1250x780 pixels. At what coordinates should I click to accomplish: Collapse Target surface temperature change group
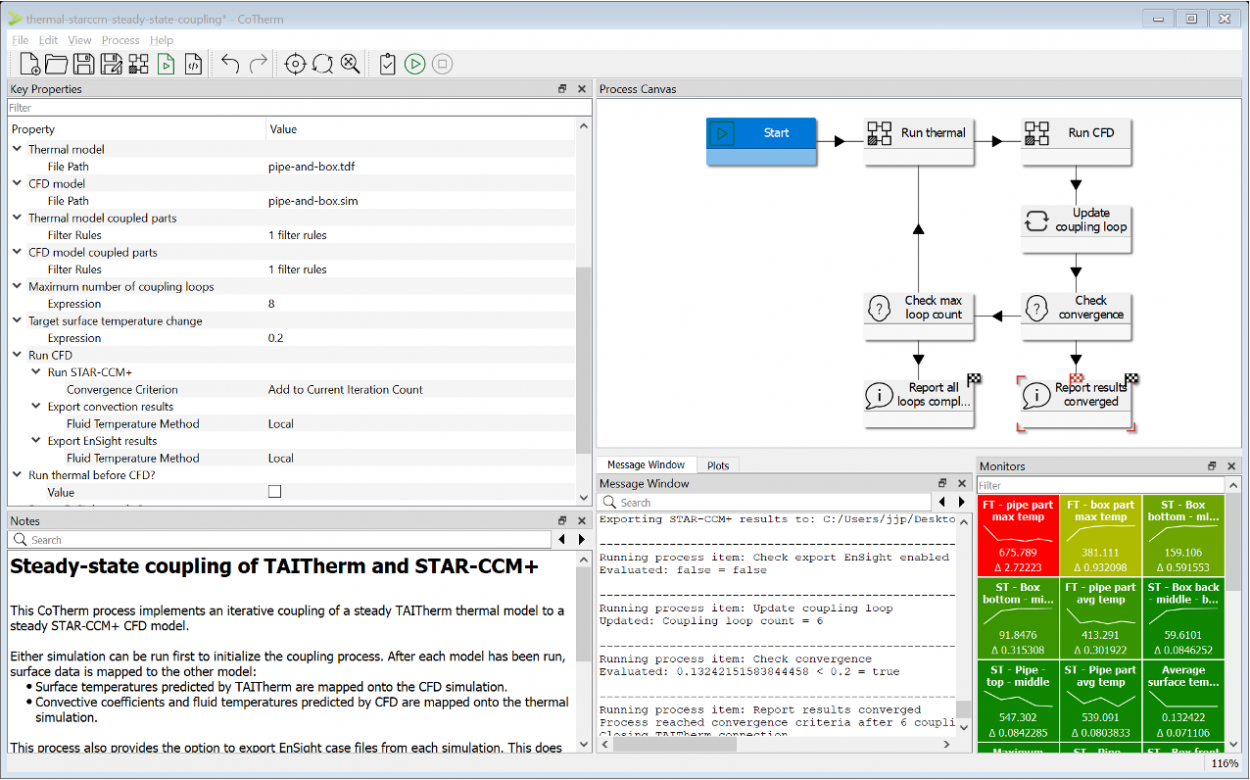click(17, 321)
